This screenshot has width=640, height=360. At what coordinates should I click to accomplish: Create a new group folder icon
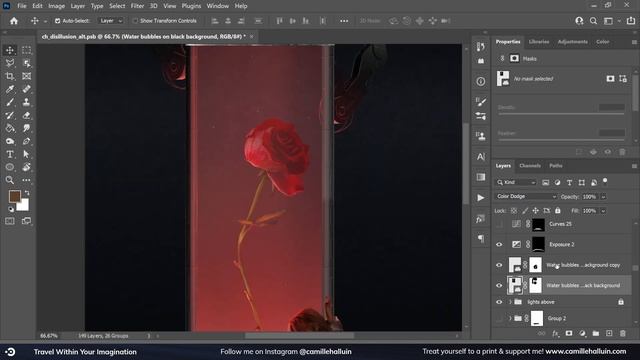pos(596,333)
